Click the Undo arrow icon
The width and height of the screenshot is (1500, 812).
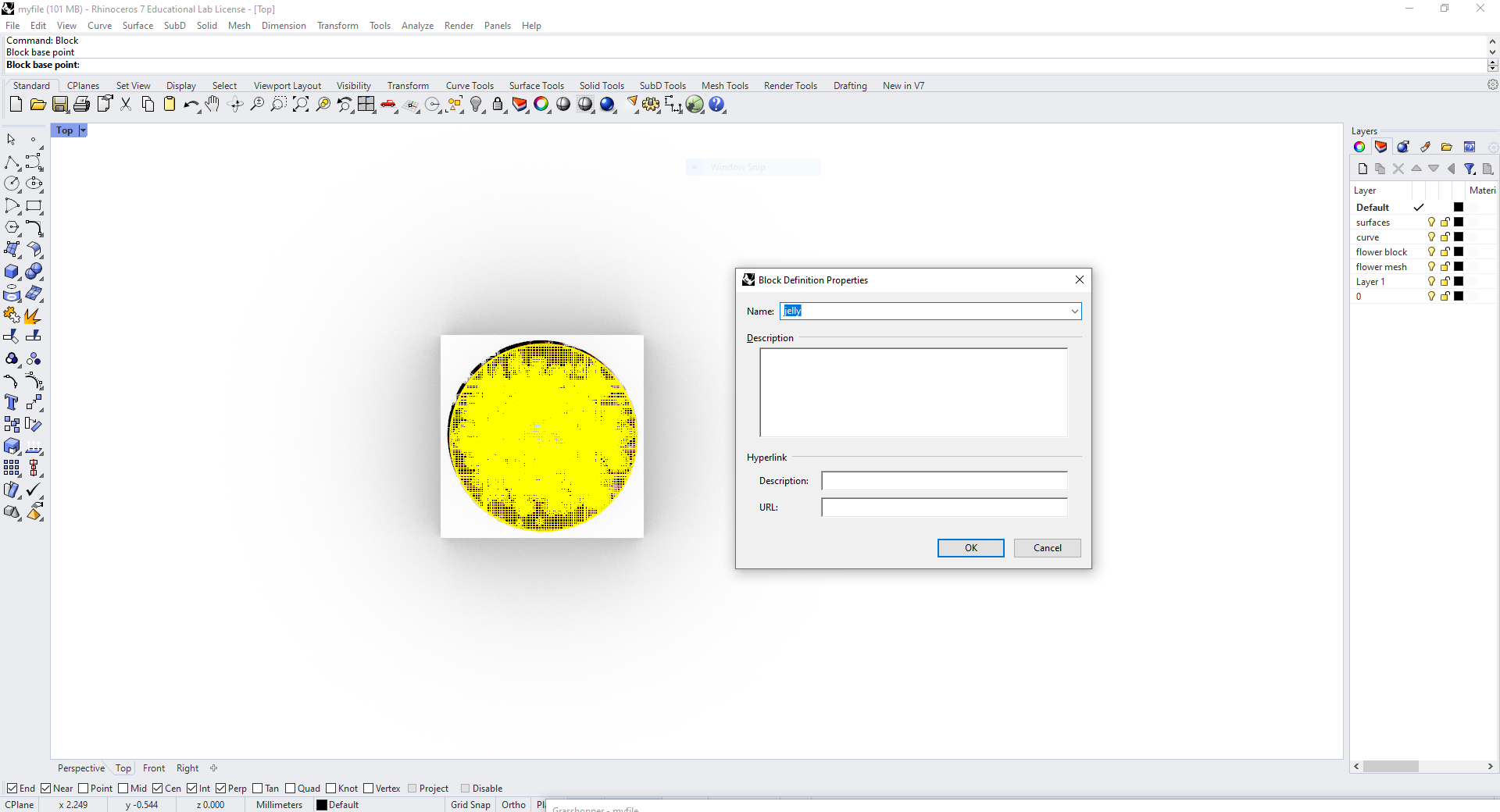click(191, 104)
